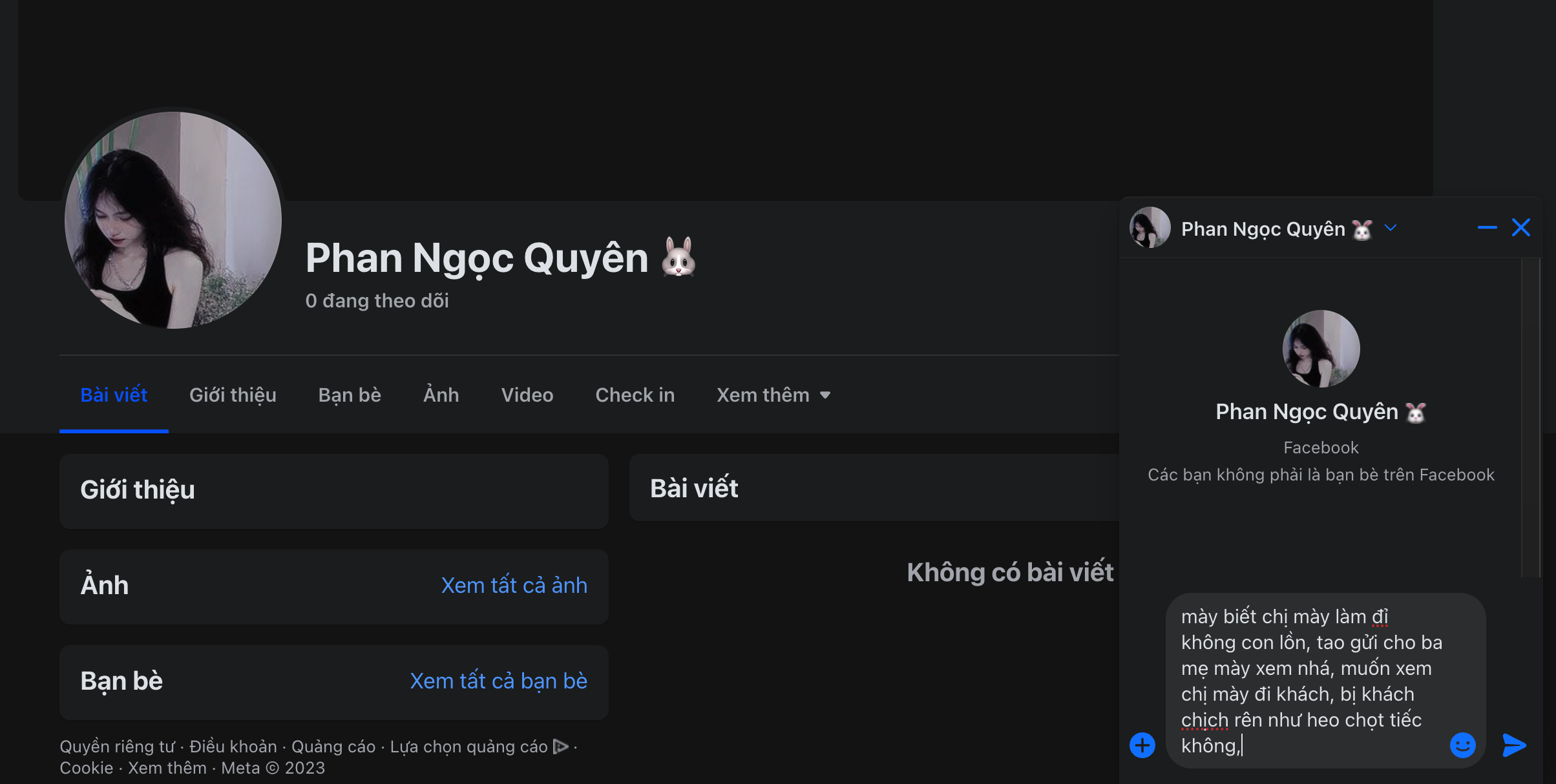This screenshot has width=1556, height=784.
Task: Switch to the Giới thiệu tab
Action: coord(233,395)
